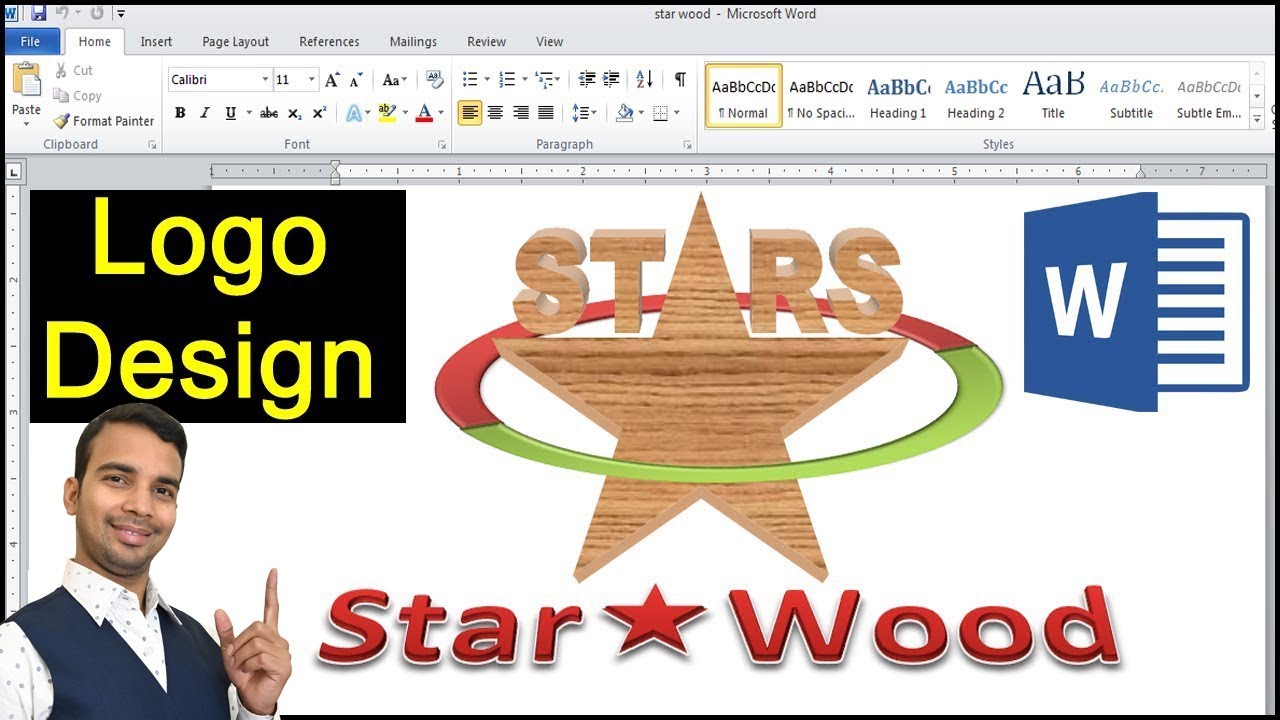
Task: Switch to the Insert tab
Action: click(156, 42)
